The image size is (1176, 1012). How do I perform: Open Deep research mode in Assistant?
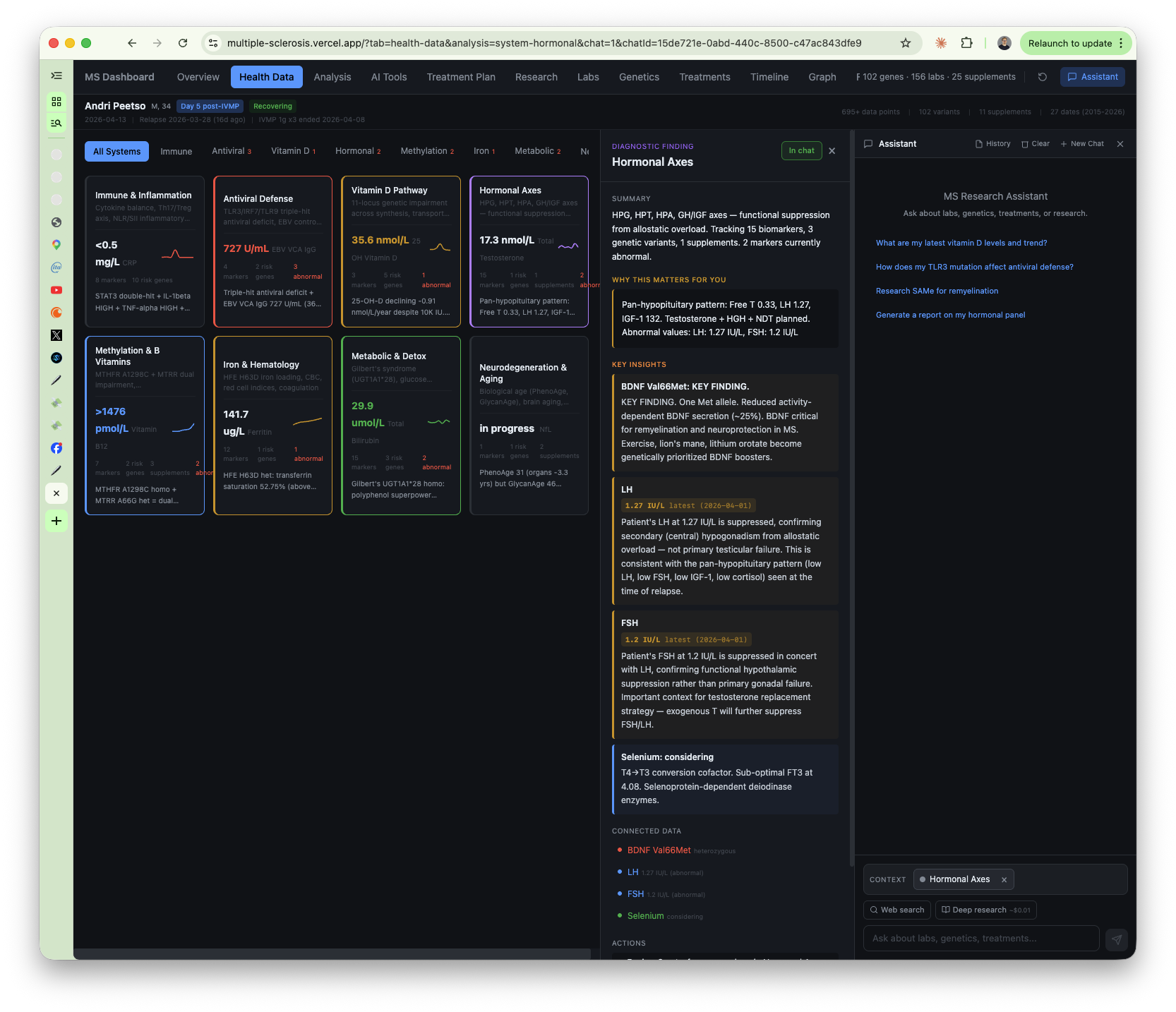pyautogui.click(x=985, y=910)
